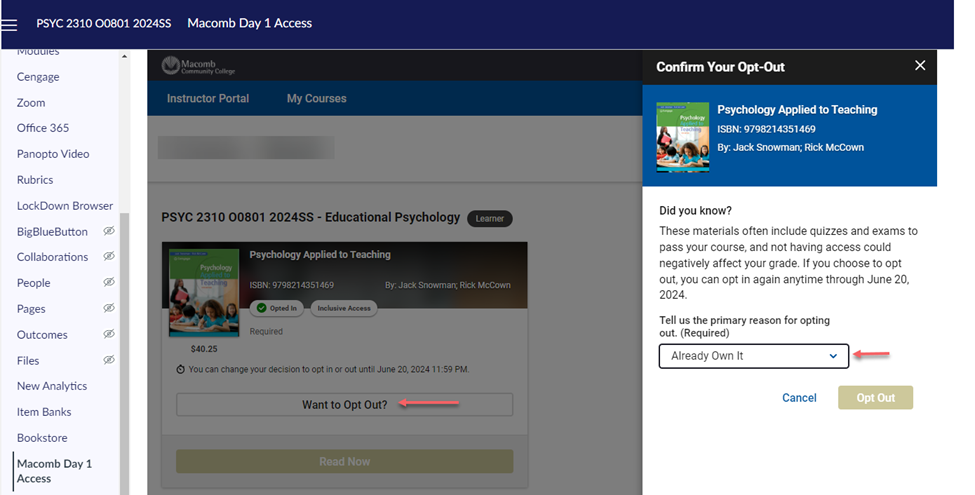Open Outcomes in sidebar
This screenshot has height=495, width=975.
[42, 335]
